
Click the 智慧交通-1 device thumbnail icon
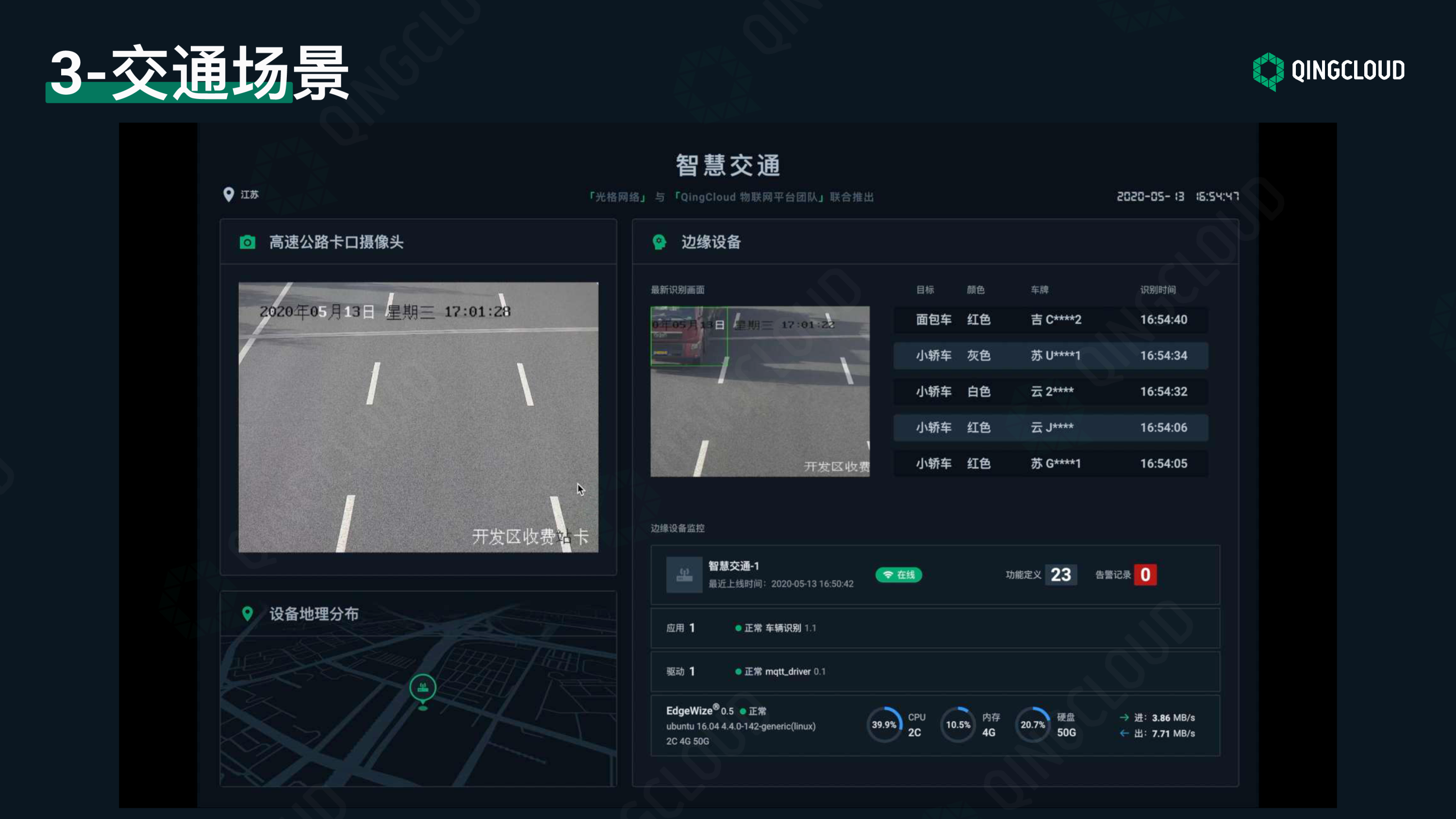[x=684, y=575]
